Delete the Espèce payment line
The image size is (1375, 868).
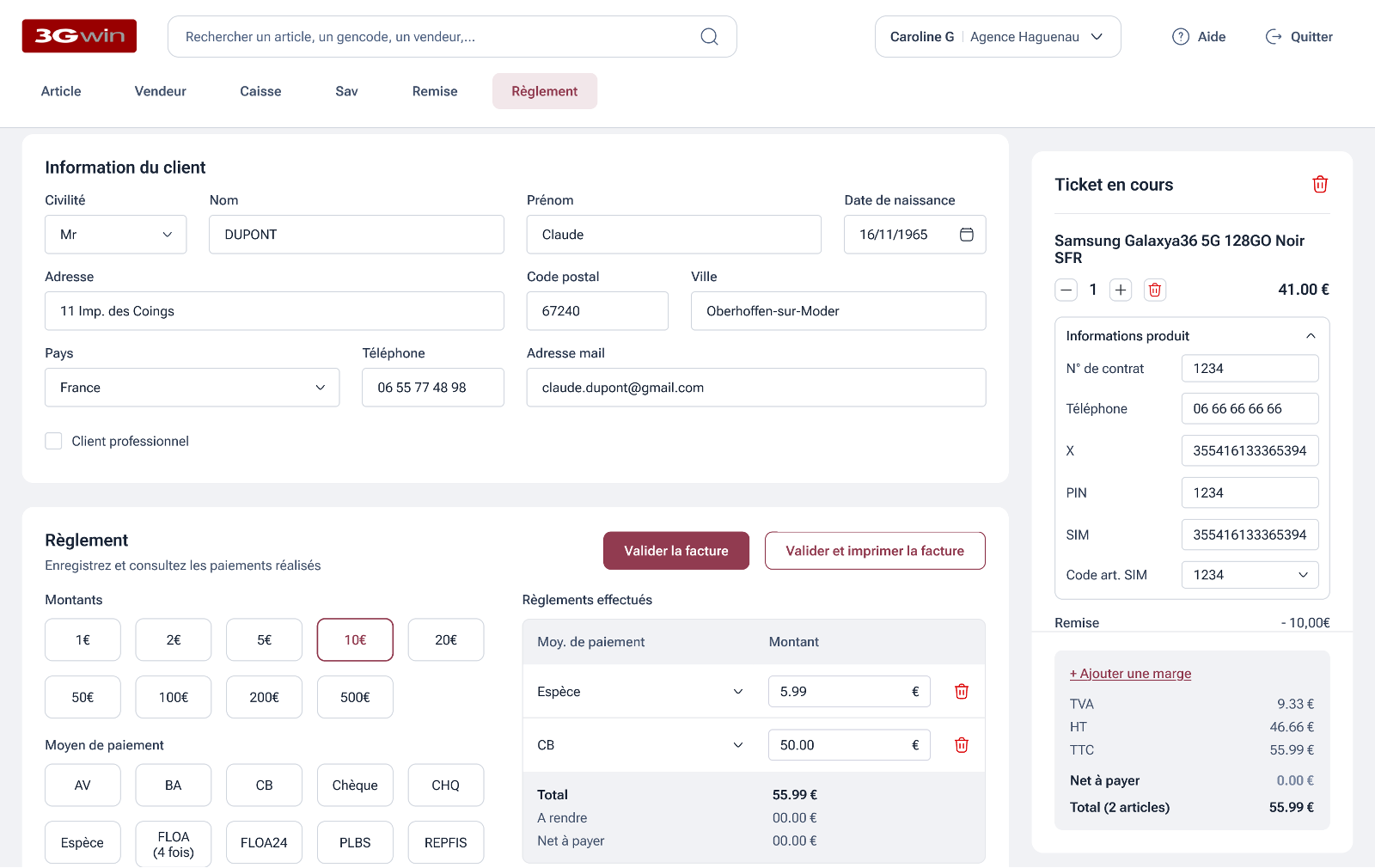(961, 691)
